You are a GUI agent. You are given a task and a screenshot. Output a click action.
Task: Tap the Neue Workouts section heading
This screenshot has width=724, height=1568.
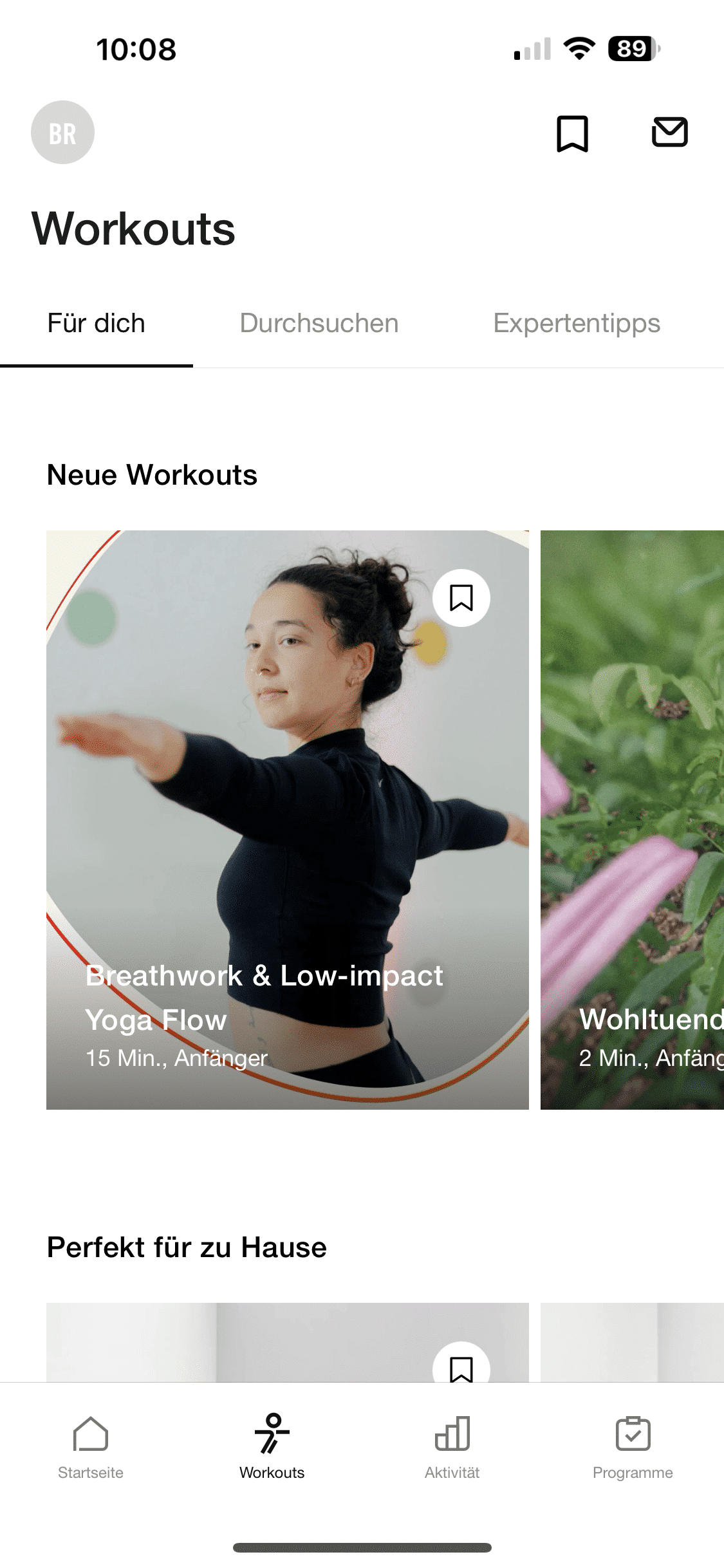click(153, 475)
